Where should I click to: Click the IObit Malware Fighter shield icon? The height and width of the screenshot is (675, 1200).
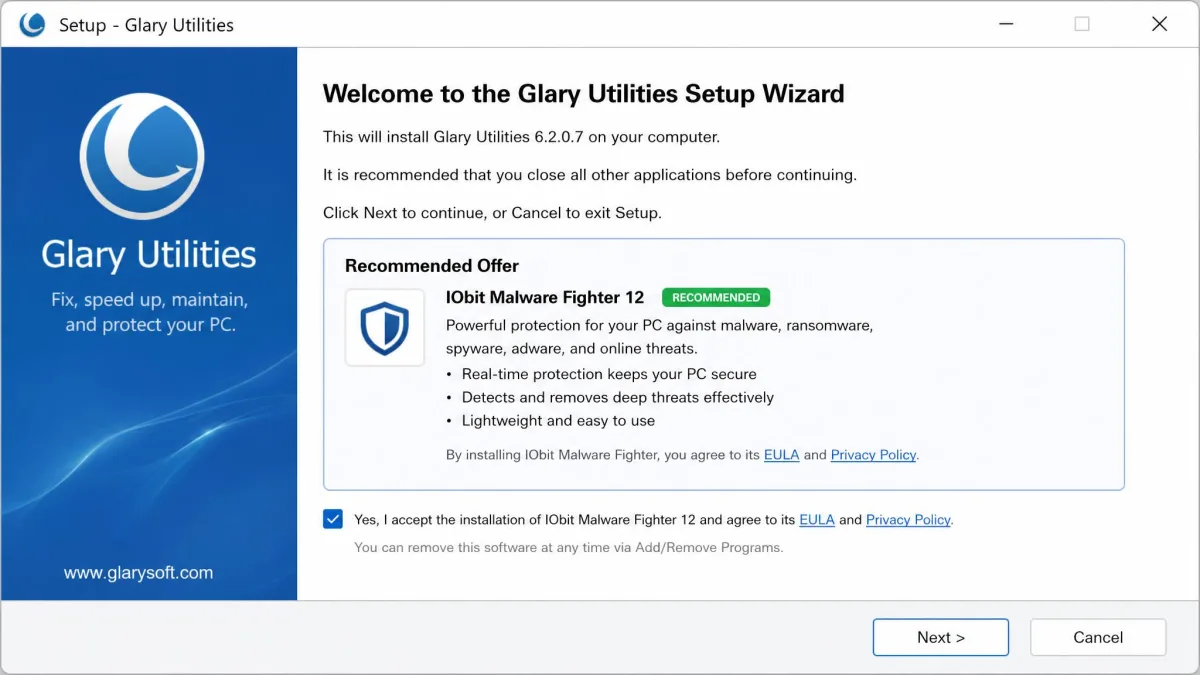point(385,328)
